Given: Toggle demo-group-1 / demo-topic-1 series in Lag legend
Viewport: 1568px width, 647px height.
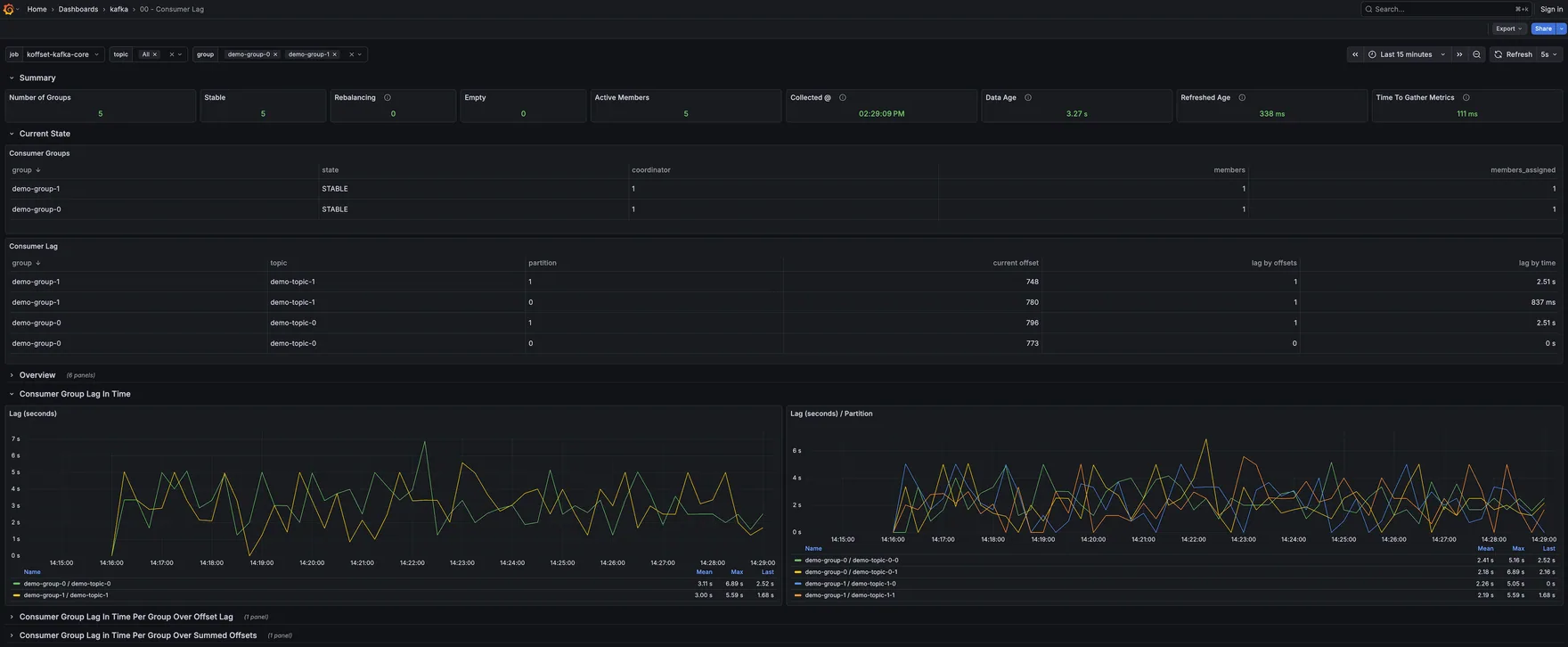Looking at the screenshot, I should pyautogui.click(x=66, y=595).
